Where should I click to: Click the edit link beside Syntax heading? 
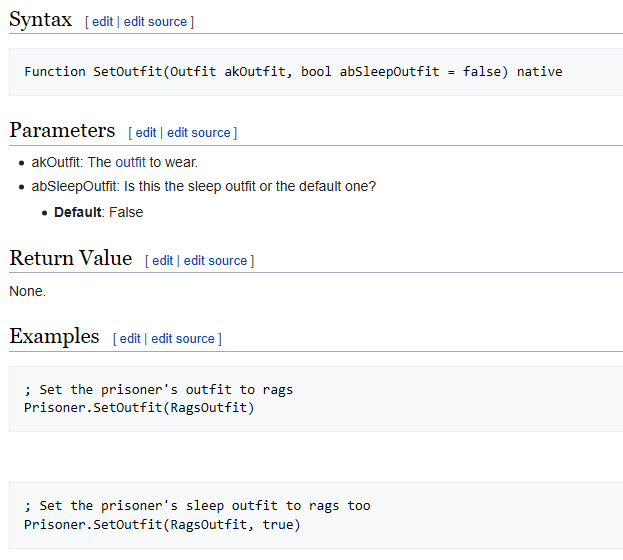coord(102,21)
